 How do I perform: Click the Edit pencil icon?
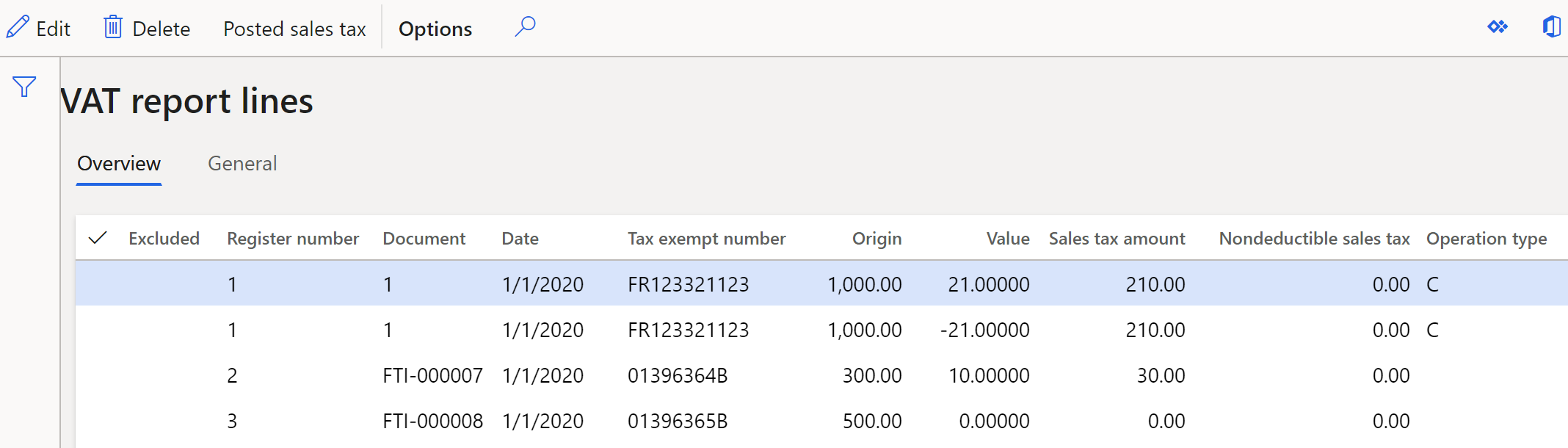18,27
